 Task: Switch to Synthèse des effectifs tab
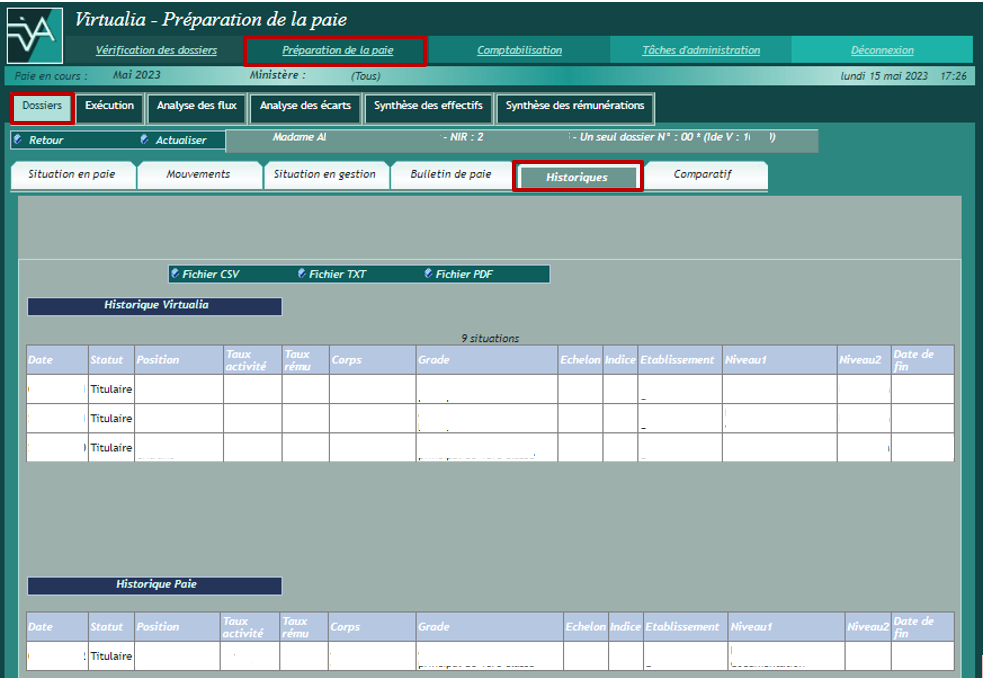(428, 106)
